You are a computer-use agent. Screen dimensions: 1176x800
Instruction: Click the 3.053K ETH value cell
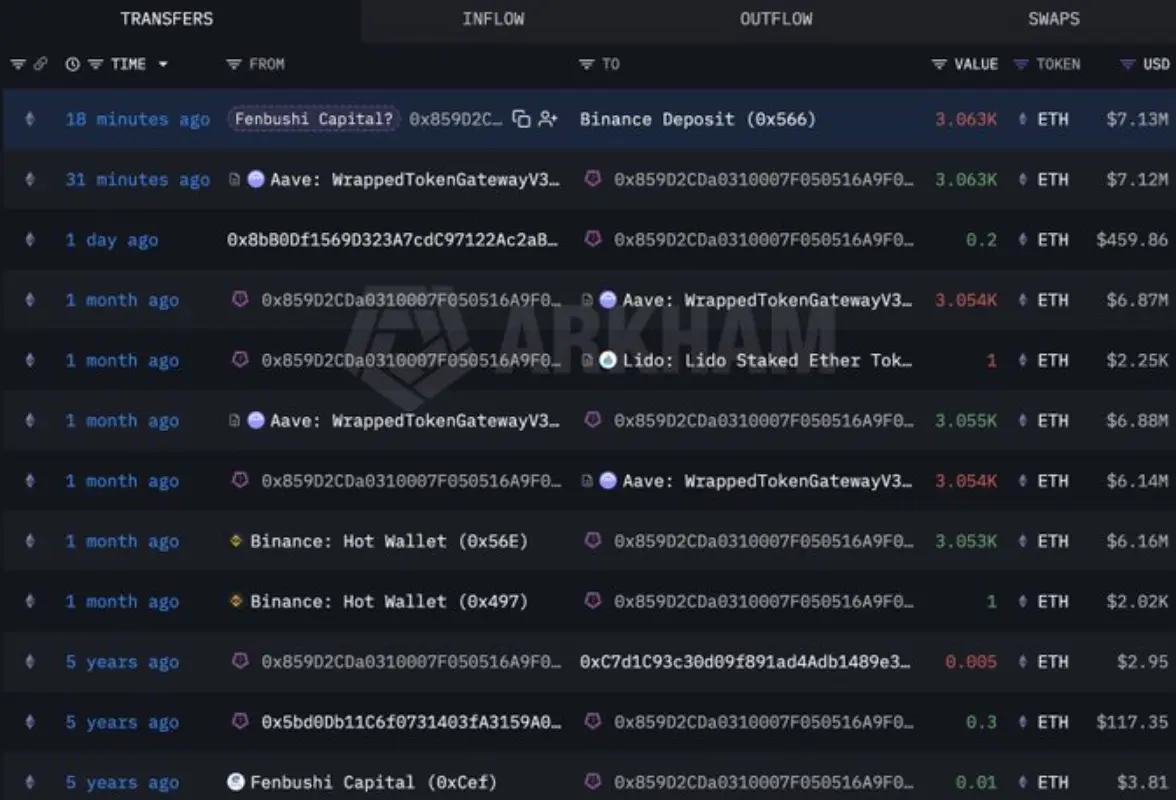click(965, 541)
